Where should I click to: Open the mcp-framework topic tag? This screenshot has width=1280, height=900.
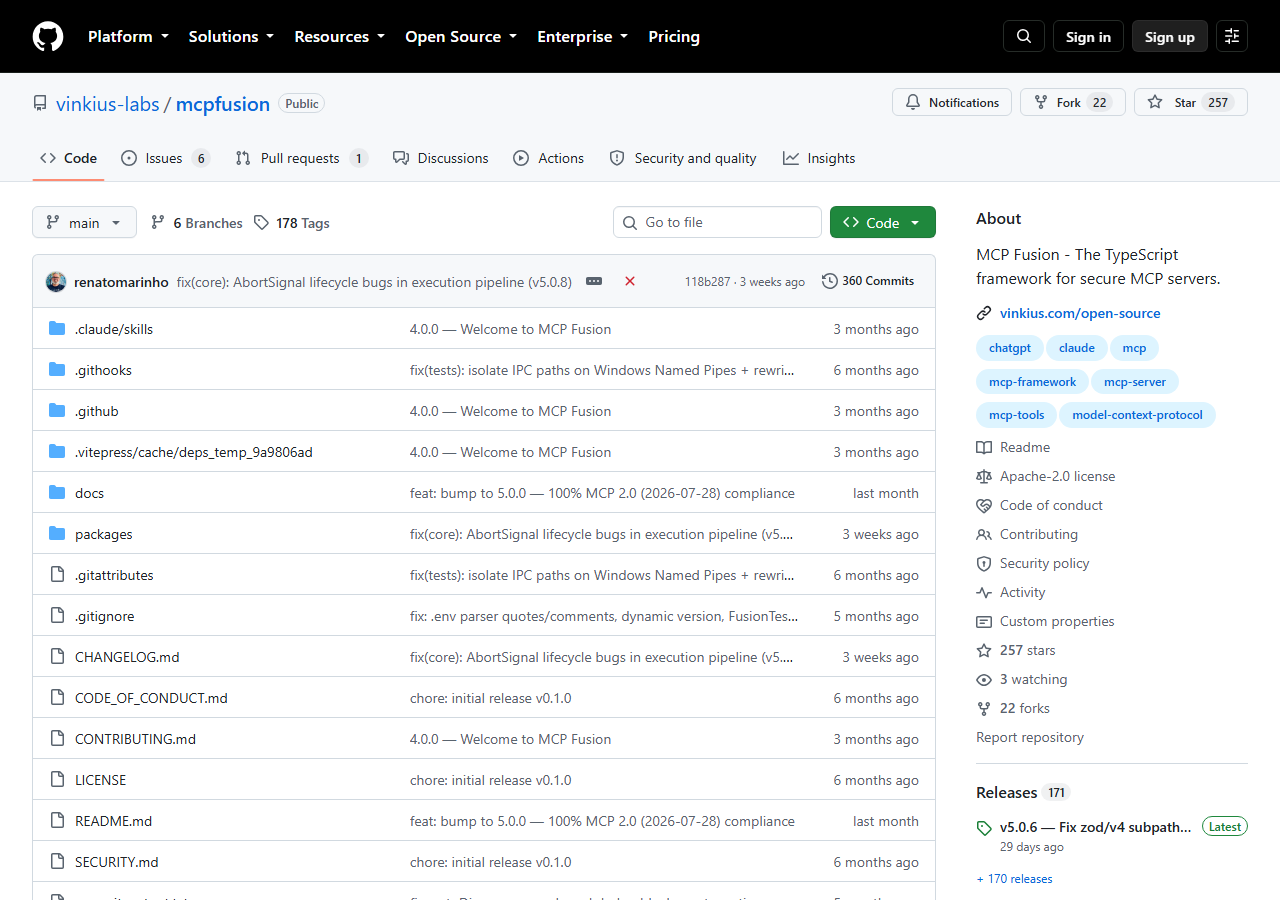1033,382
